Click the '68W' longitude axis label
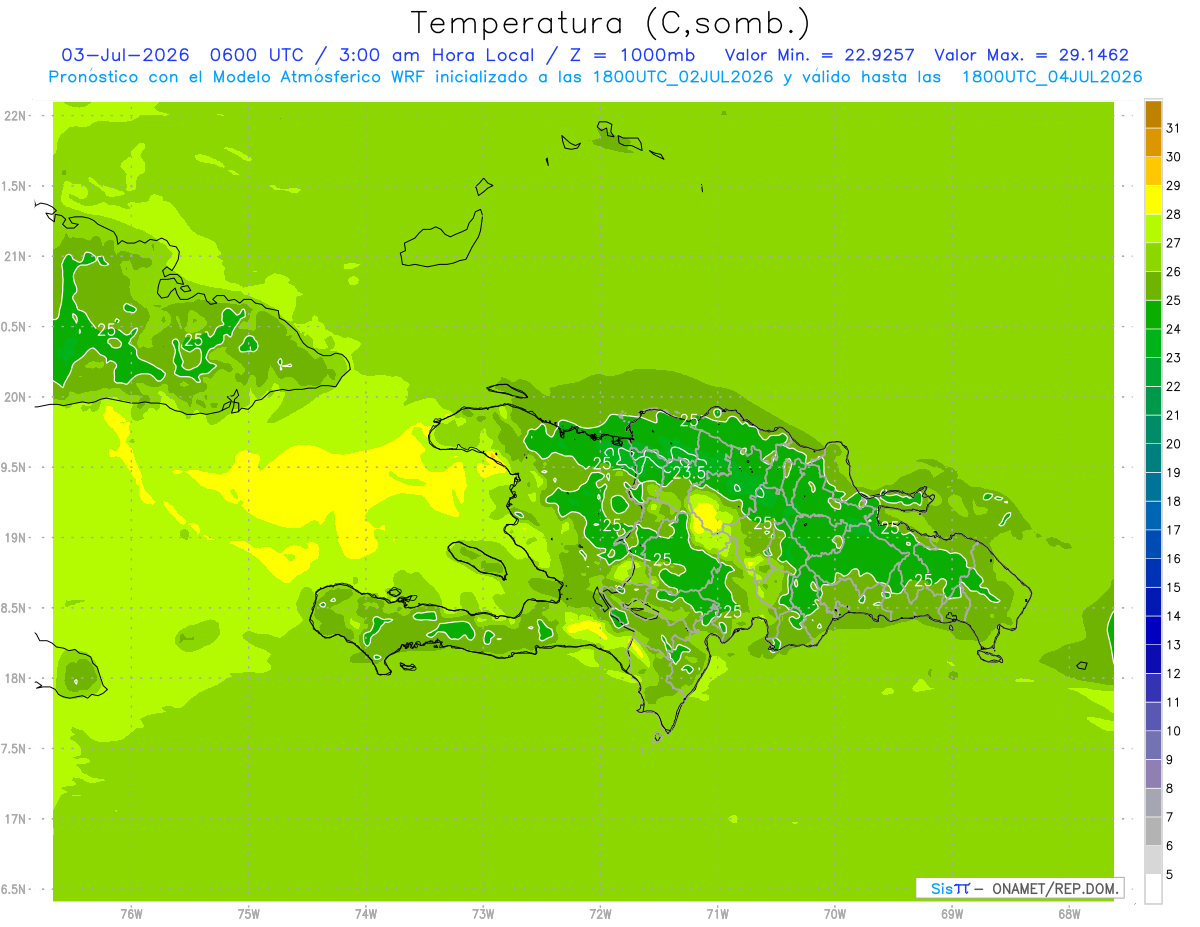The width and height of the screenshot is (1200, 927). (1069, 913)
